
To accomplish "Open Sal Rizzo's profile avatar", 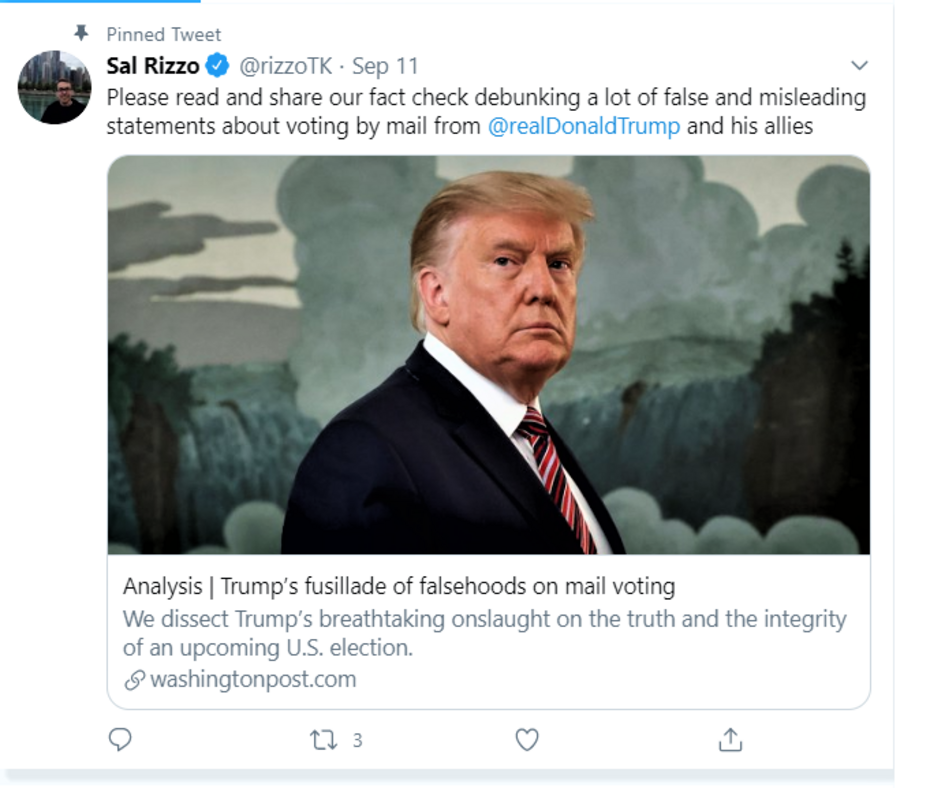I will 54,87.
